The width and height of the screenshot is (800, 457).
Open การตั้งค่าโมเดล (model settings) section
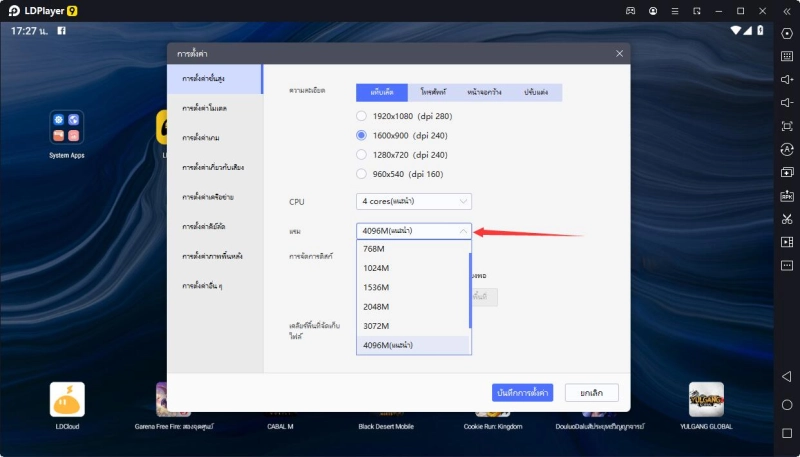pos(215,109)
